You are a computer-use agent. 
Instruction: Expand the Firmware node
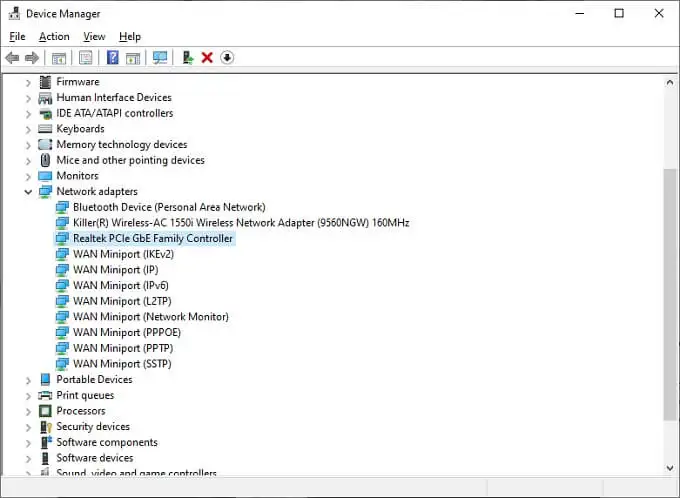(28, 82)
